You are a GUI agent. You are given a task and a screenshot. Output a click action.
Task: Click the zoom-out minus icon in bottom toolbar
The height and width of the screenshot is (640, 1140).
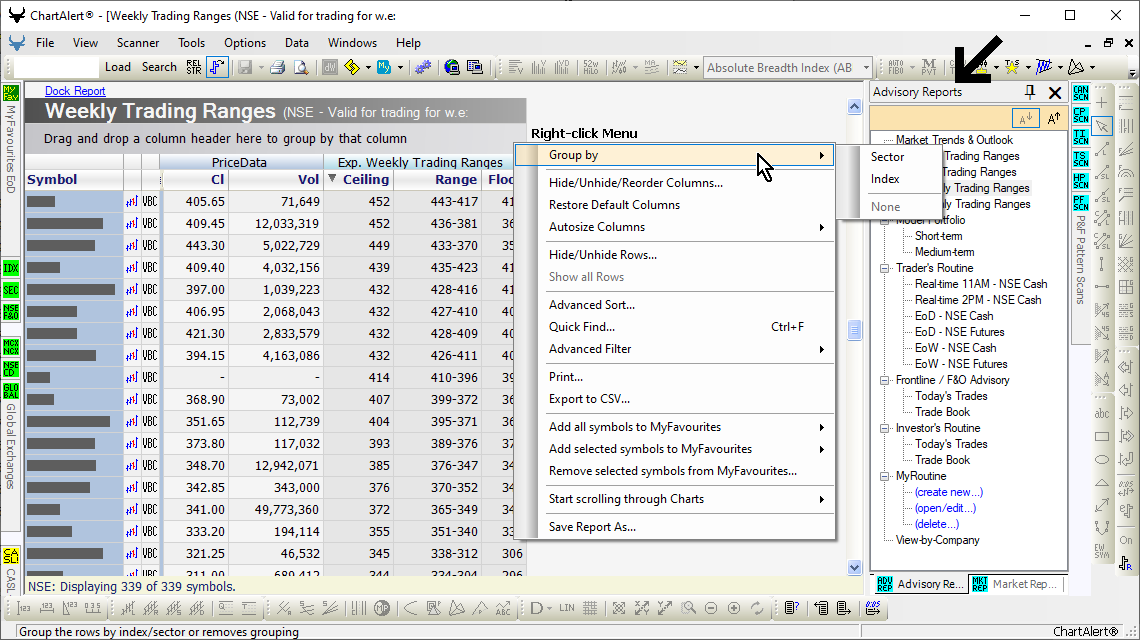[x=711, y=608]
